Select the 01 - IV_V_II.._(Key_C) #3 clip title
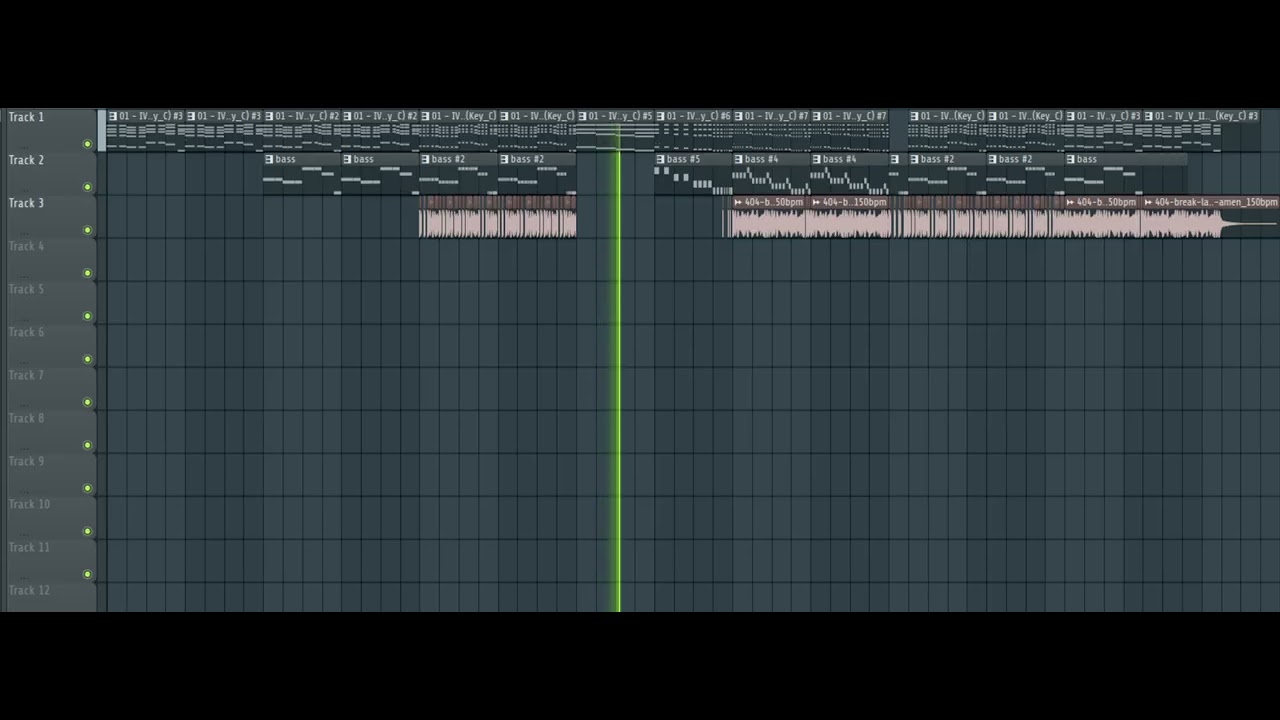The width and height of the screenshot is (1280, 720). tap(1207, 116)
